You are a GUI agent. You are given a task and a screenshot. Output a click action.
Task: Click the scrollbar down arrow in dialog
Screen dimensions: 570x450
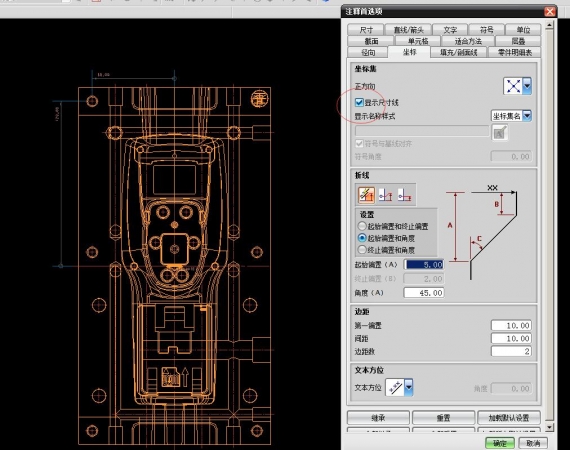pos(549,427)
